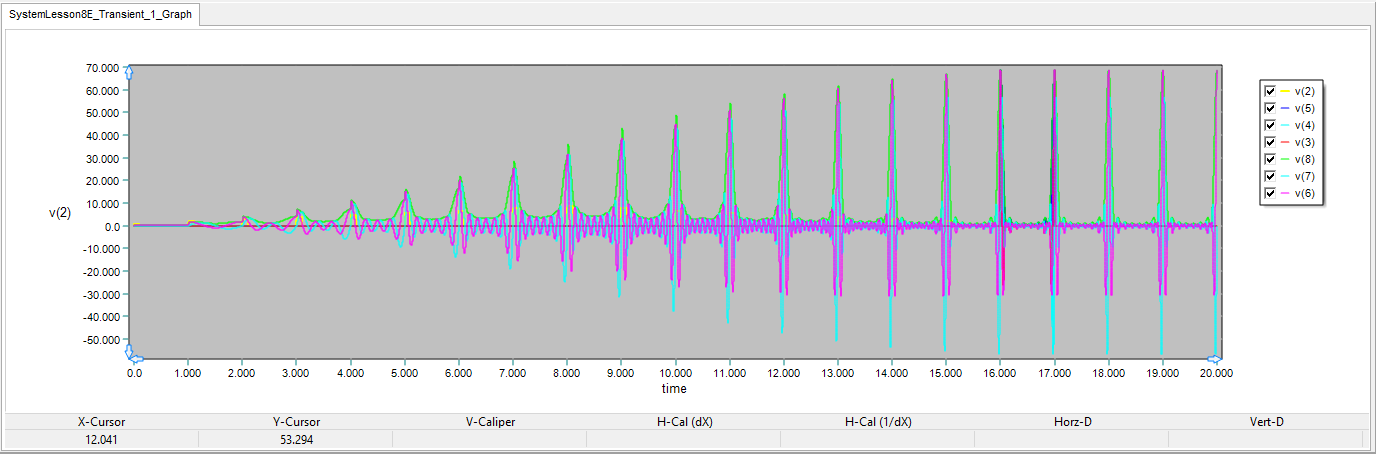Click the V-Caliper status column header
This screenshot has width=1376, height=454.
click(x=490, y=422)
